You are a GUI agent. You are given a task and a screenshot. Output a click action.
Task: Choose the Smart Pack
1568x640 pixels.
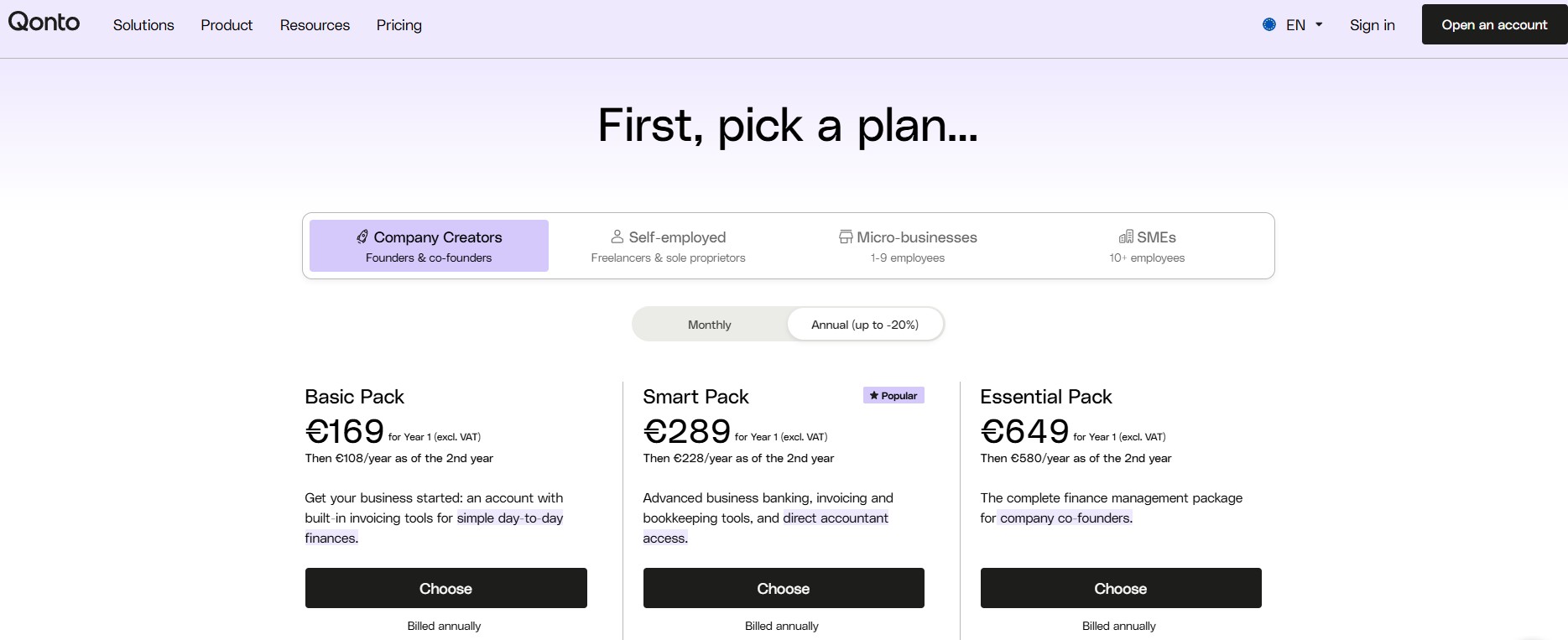pos(784,588)
